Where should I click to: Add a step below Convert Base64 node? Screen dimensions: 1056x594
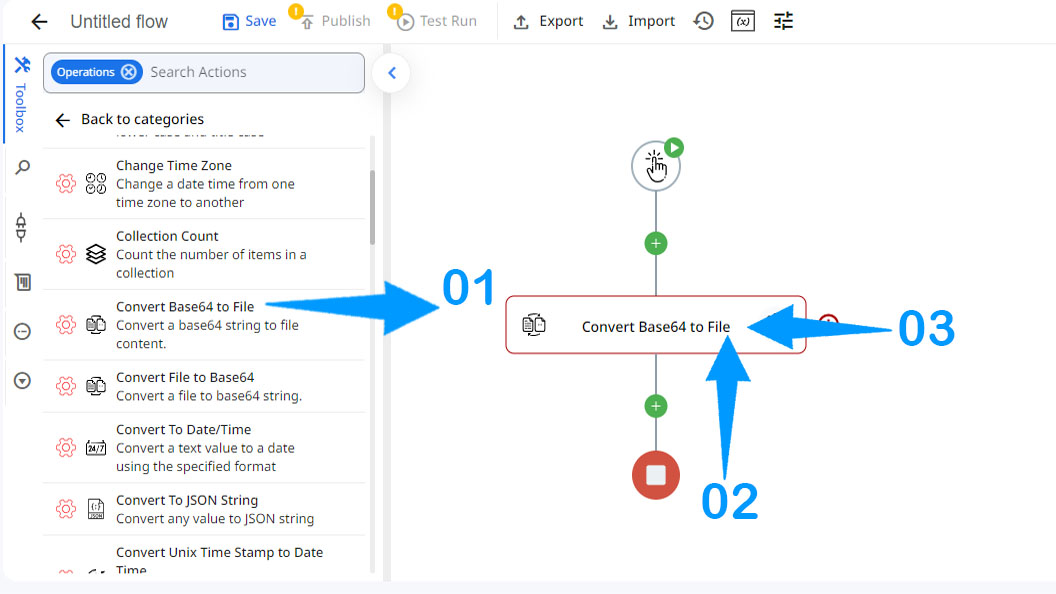(x=655, y=406)
